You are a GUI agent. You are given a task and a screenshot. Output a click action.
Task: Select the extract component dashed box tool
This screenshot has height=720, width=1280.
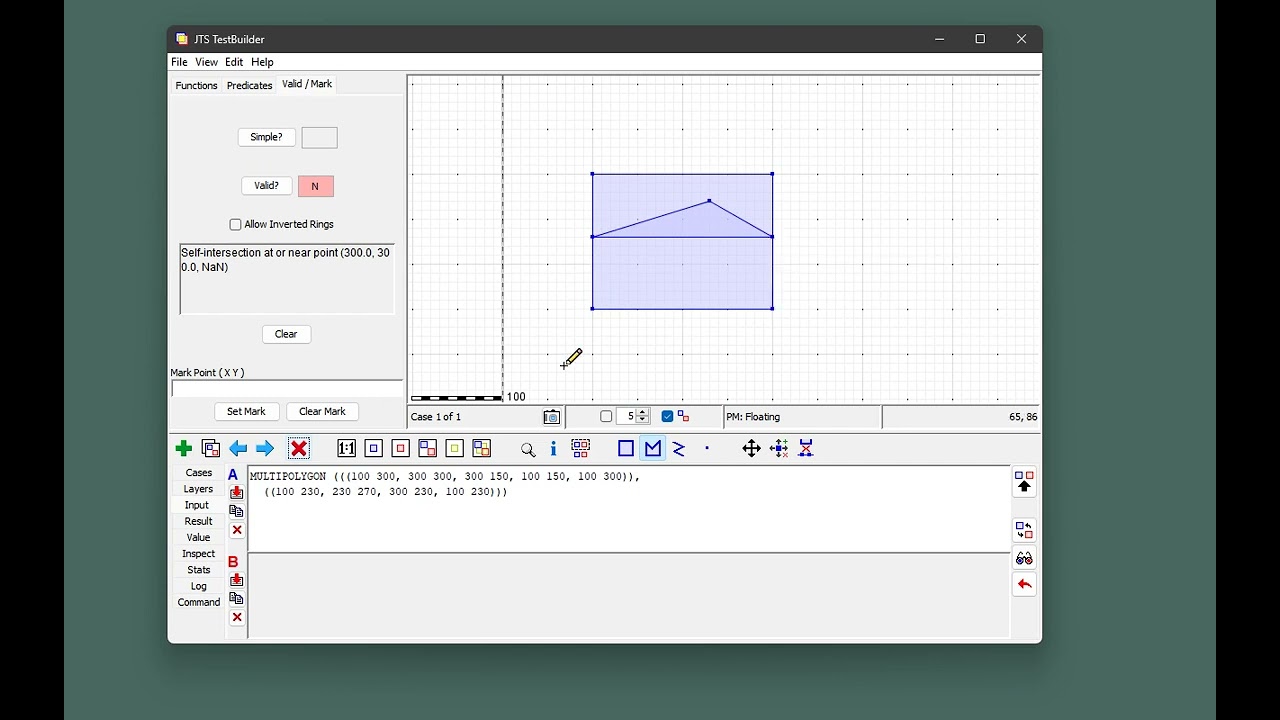(580, 449)
